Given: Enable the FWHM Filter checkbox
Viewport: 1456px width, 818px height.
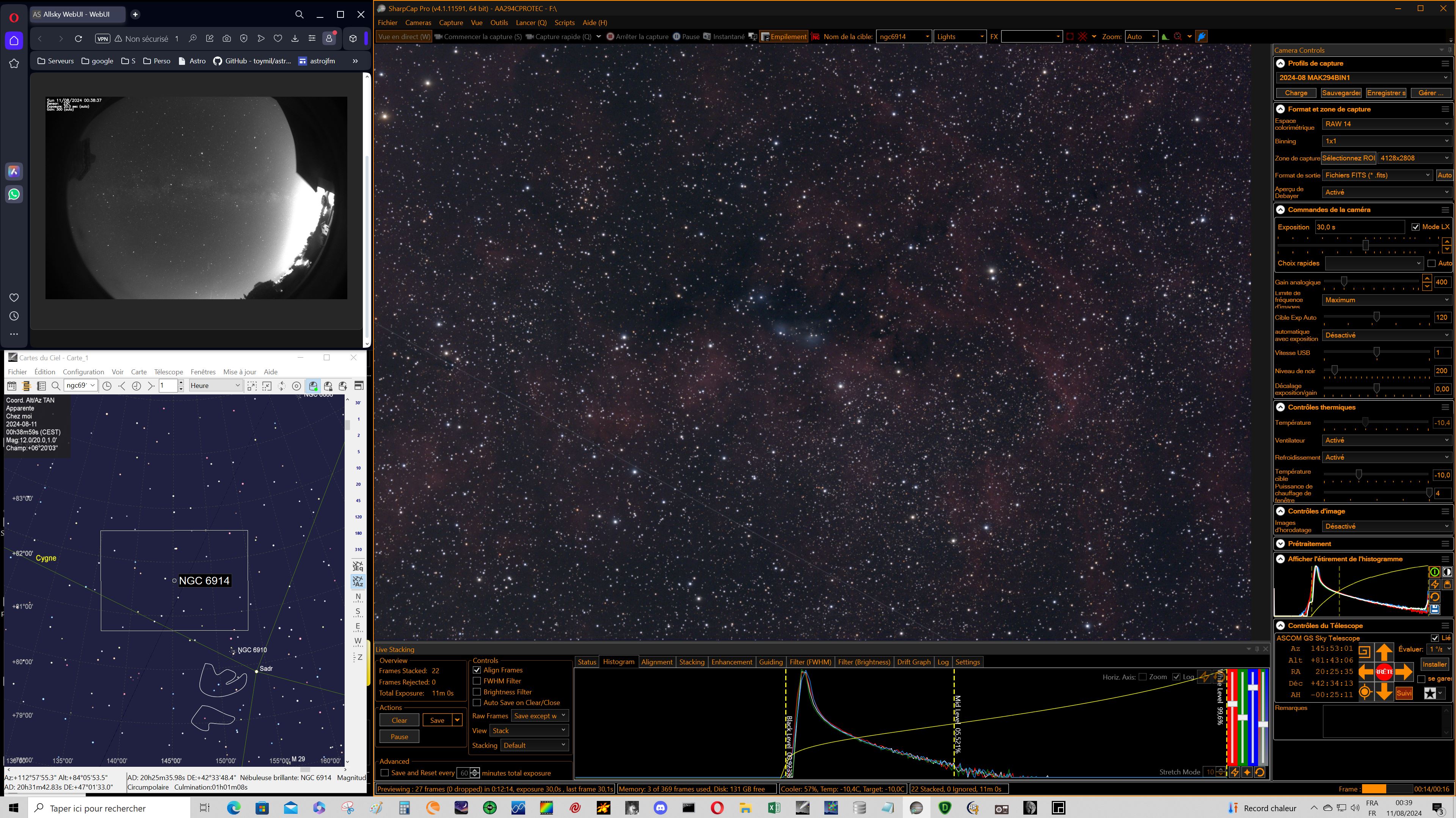Looking at the screenshot, I should tap(477, 681).
